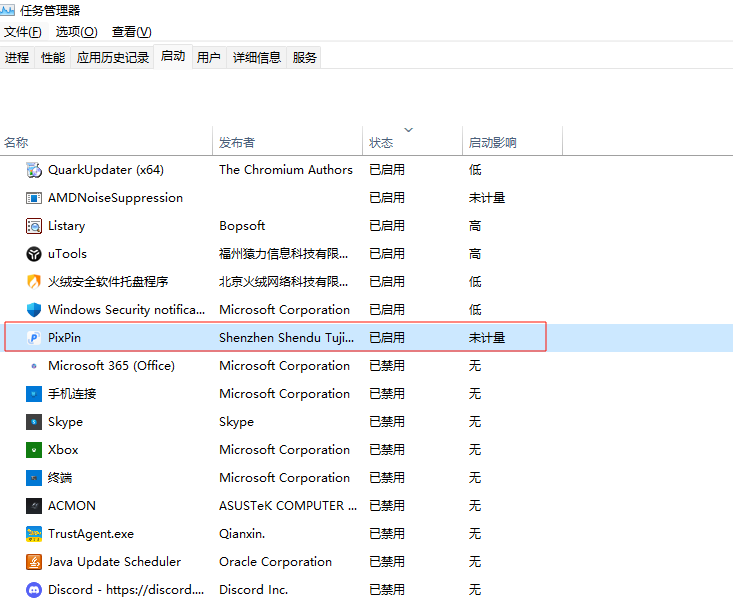This screenshot has height=600, width=733.
Task: Open the 选项(O) menu
Action: (x=77, y=32)
